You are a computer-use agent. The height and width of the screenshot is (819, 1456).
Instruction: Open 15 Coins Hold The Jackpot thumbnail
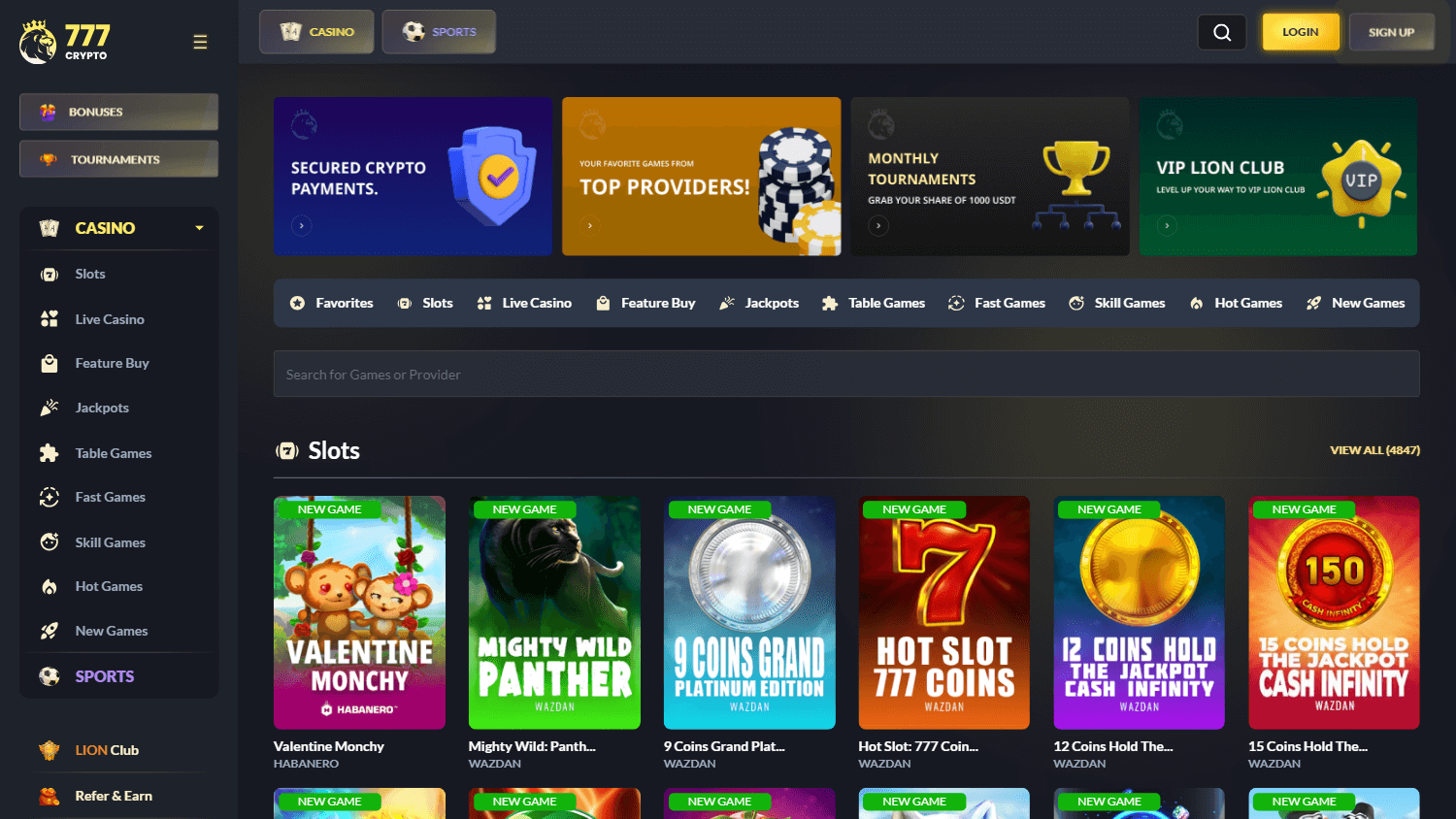pos(1334,612)
